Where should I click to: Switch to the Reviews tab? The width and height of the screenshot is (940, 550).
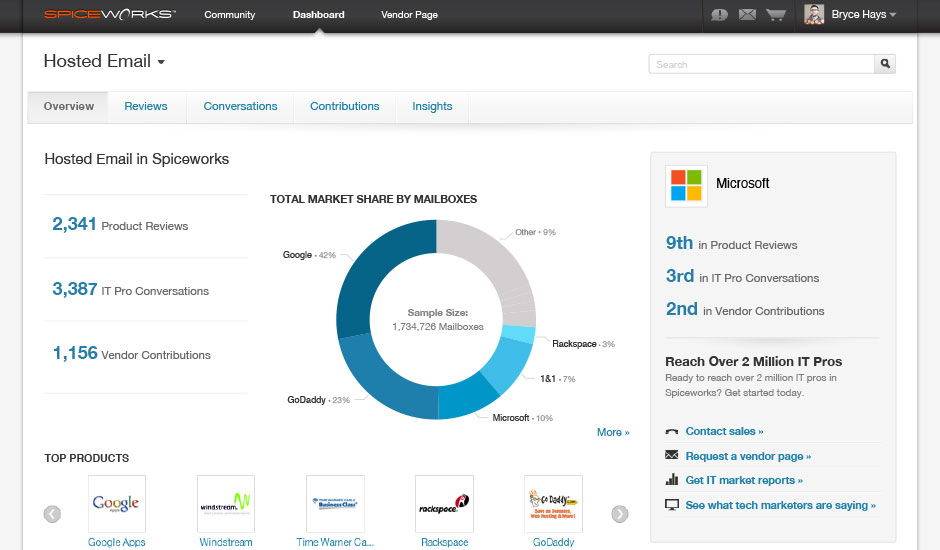[x=146, y=106]
